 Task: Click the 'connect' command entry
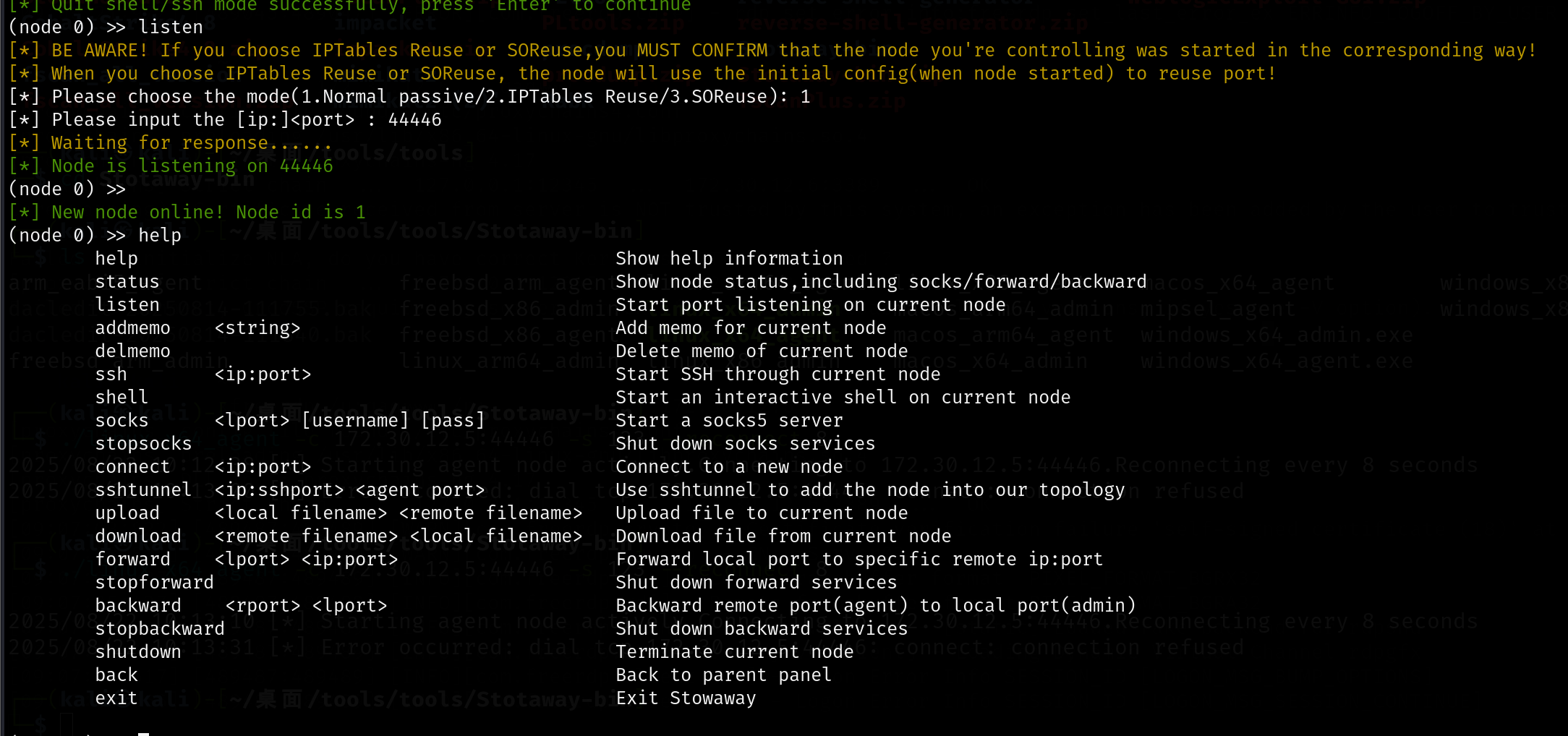point(133,466)
